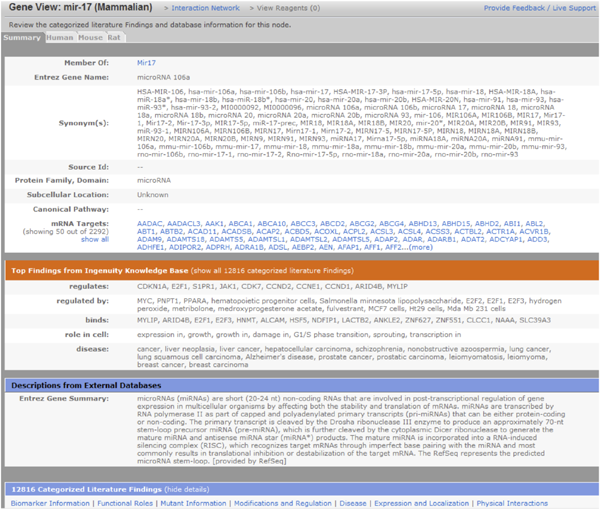
Task: Click 'show all' under mRNA Targets
Action: pyautogui.click(x=95, y=240)
